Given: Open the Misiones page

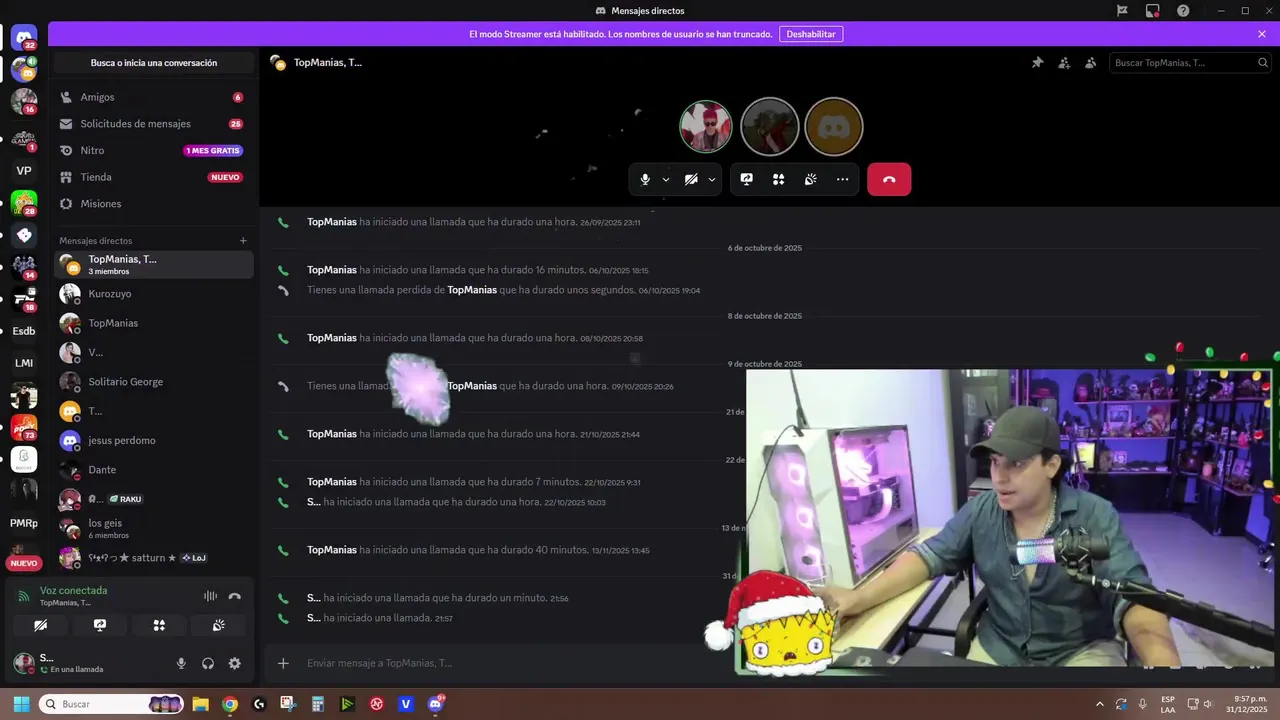Looking at the screenshot, I should pyautogui.click(x=153, y=203).
